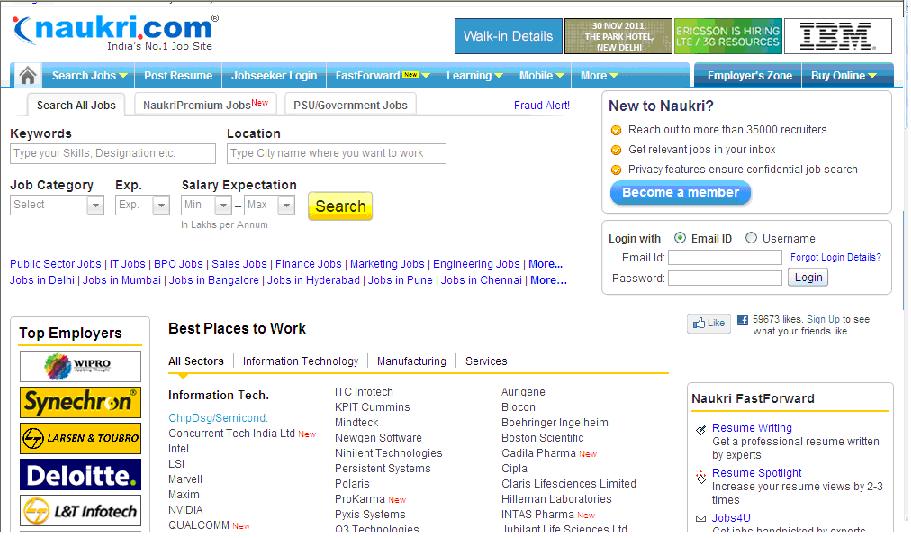Screen dimensions: 911x538
Task: Open the IBM banner ad
Action: click(837, 36)
